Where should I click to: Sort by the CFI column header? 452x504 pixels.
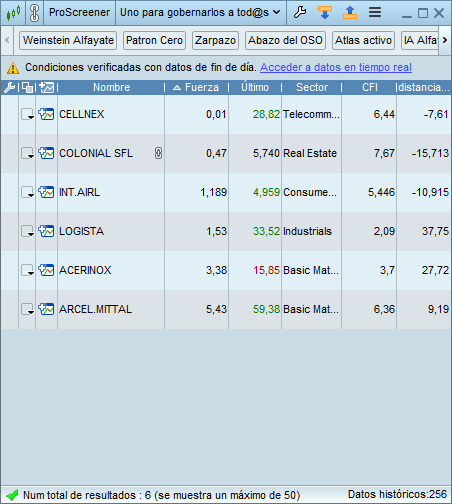pyautogui.click(x=370, y=87)
